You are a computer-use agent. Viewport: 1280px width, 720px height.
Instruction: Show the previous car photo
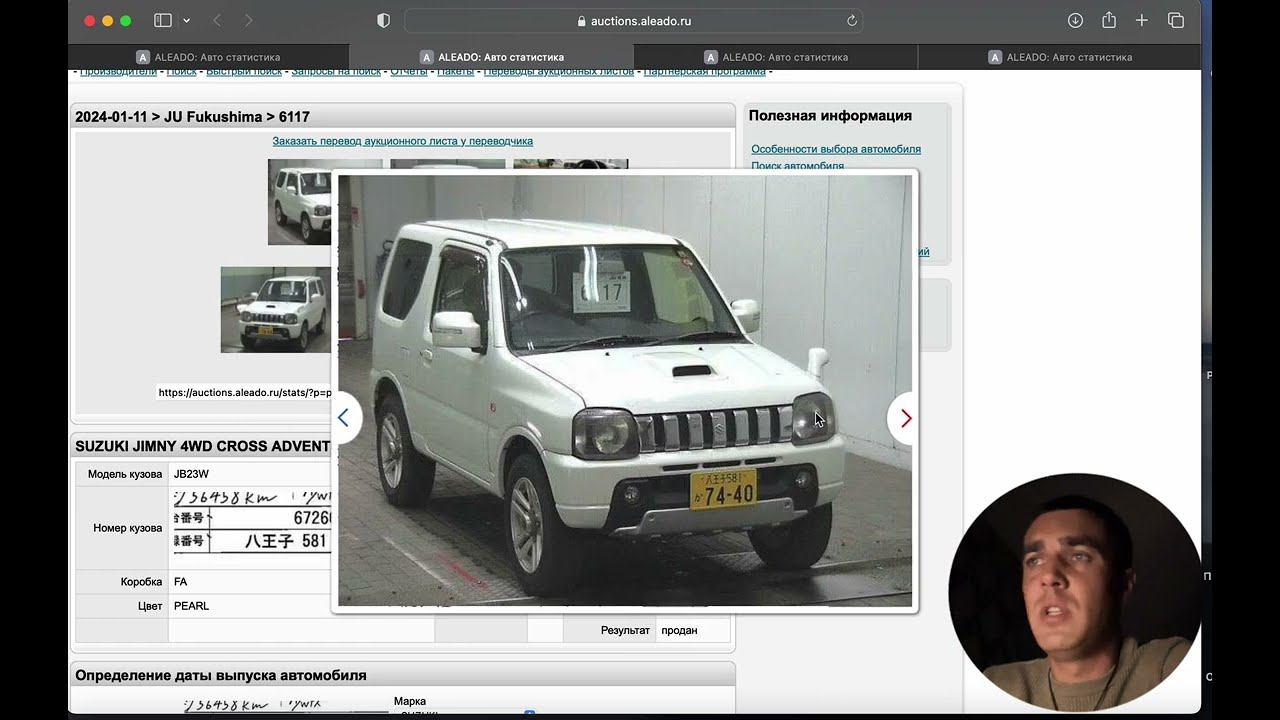(x=344, y=418)
